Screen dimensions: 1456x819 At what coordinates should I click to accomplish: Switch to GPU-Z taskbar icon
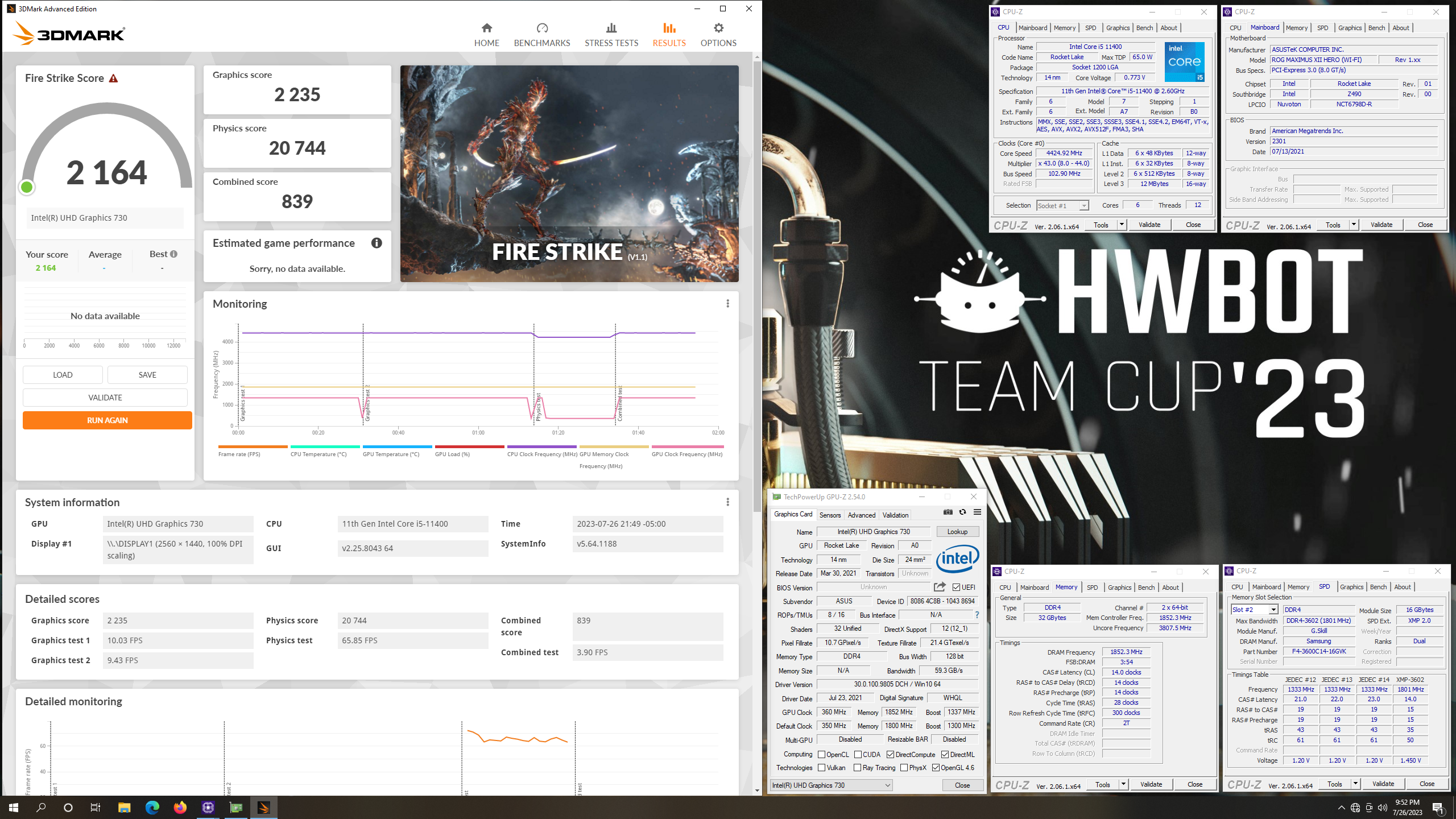pyautogui.click(x=235, y=807)
